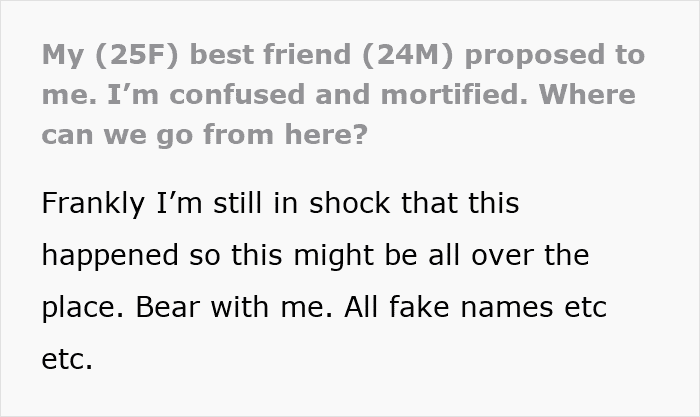The width and height of the screenshot is (700, 417).
Task: Click "I'm still in" in the first body line
Action: tap(224, 203)
